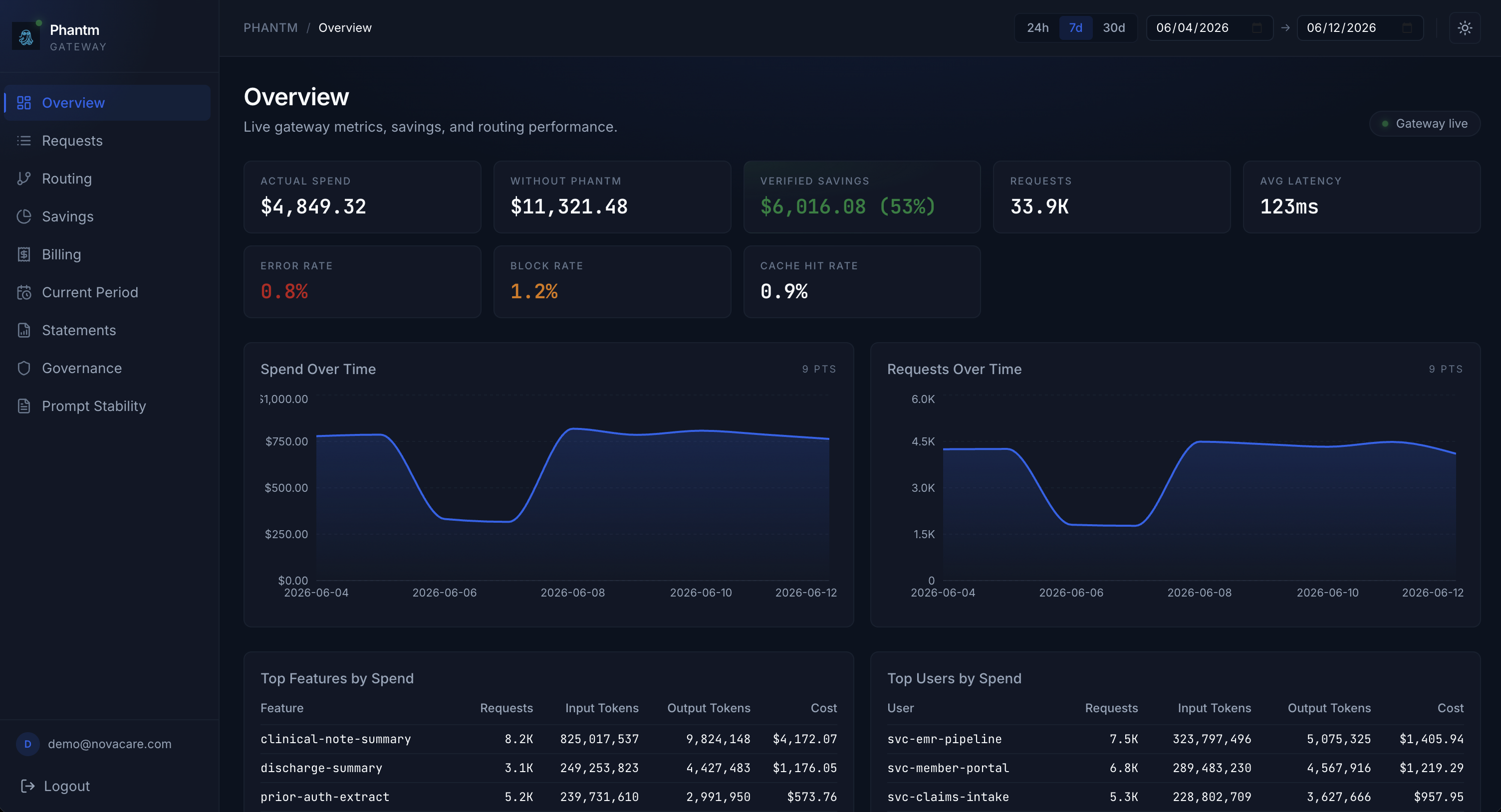
Task: Click the Logout arrow icon
Action: [x=27, y=786]
